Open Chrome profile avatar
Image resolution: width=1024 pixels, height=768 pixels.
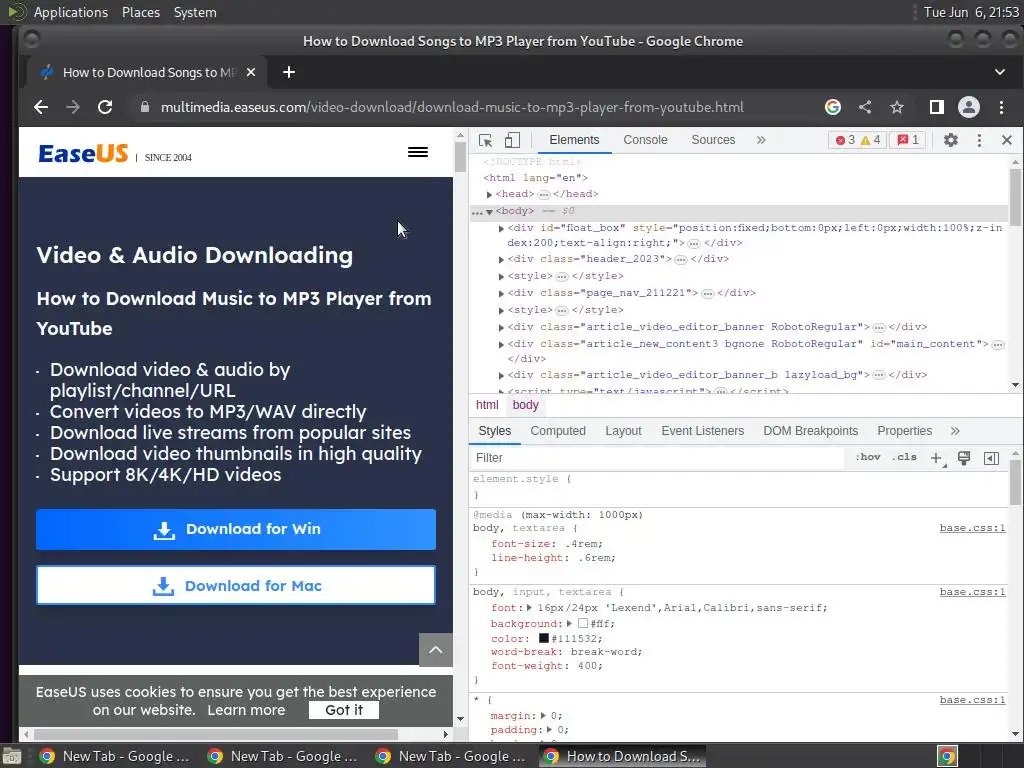pos(968,107)
